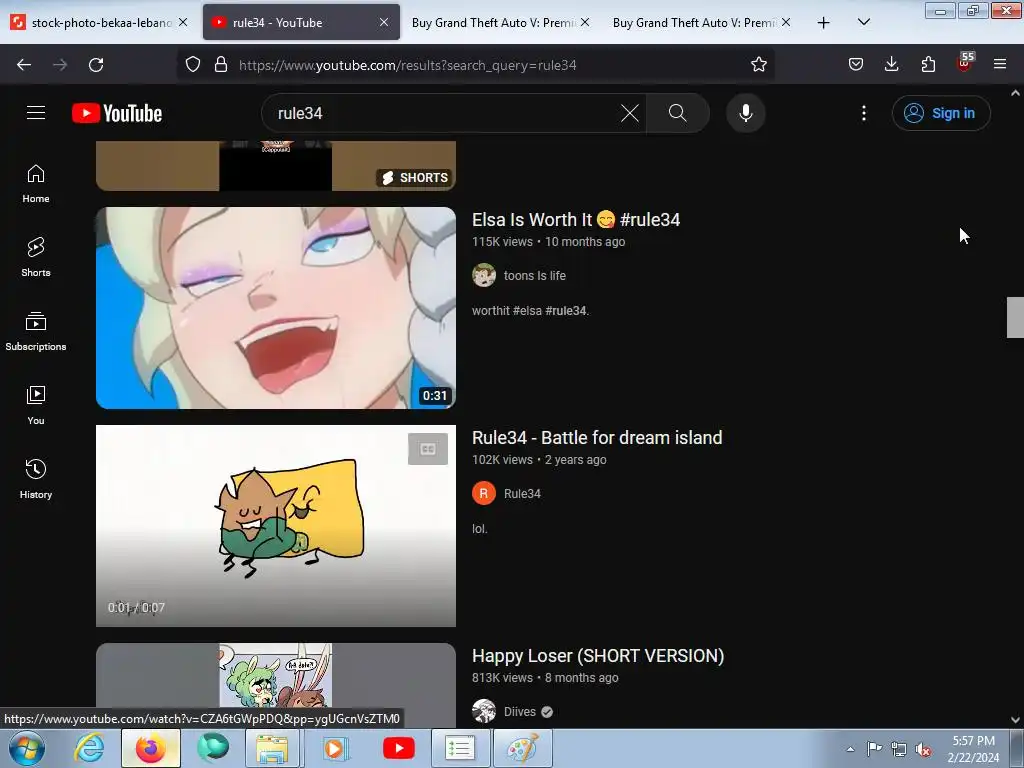1024x768 pixels.
Task: Close the rule34 - YouTube tab
Action: coord(384,22)
